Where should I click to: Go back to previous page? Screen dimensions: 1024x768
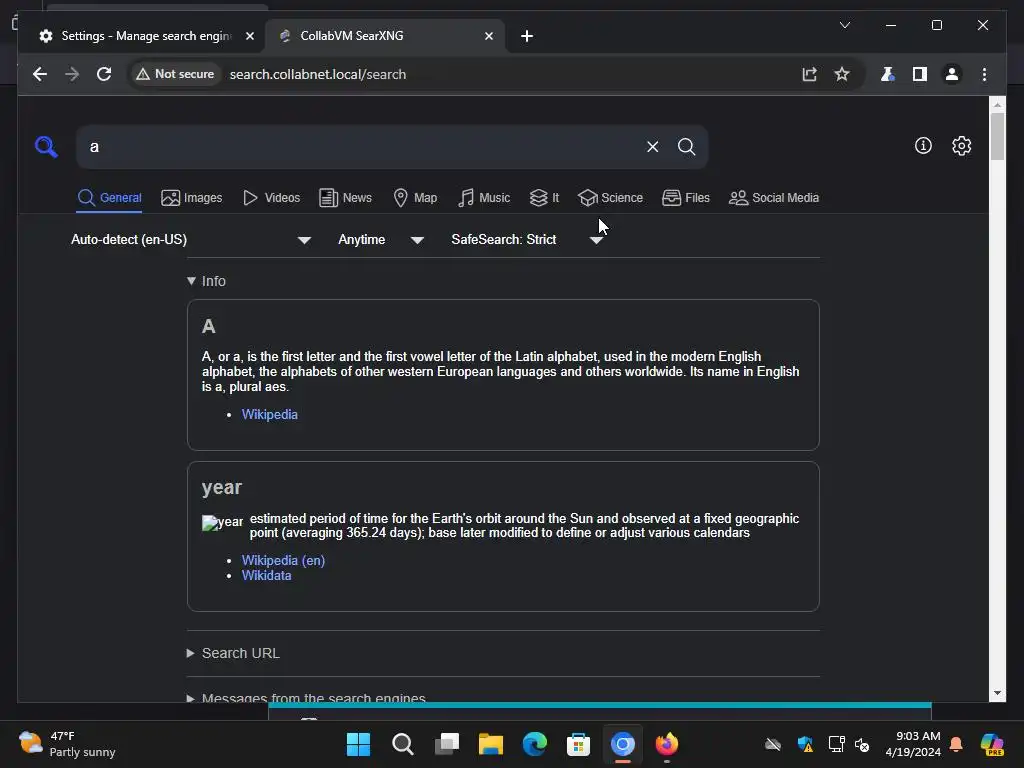tap(40, 74)
